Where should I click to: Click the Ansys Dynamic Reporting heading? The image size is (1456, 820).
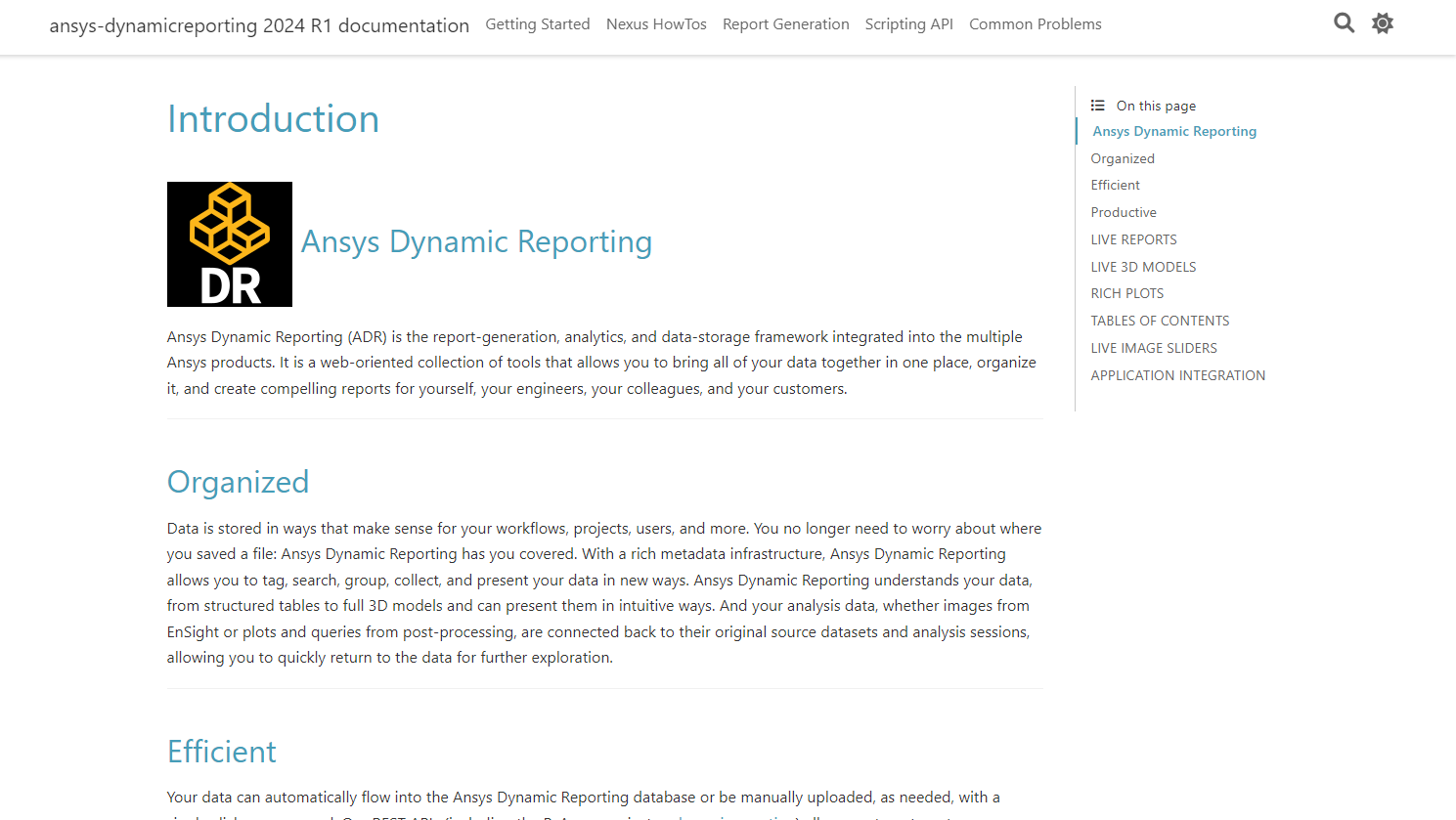(476, 241)
